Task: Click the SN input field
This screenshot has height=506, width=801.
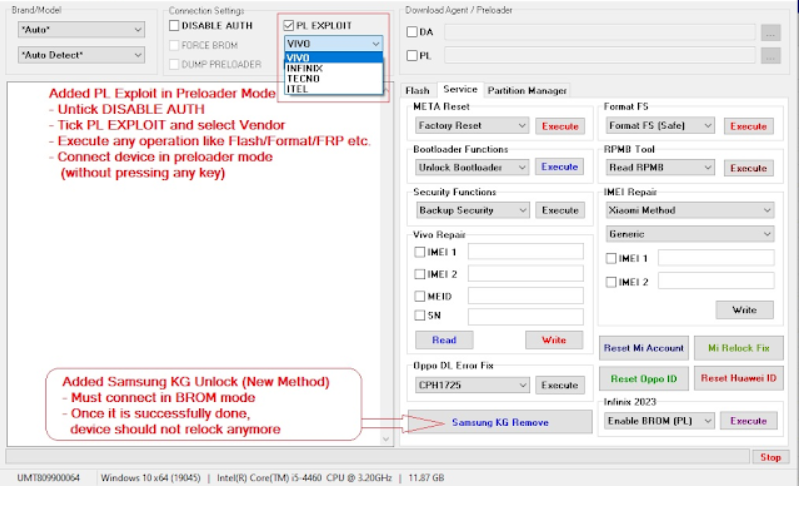Action: [526, 317]
